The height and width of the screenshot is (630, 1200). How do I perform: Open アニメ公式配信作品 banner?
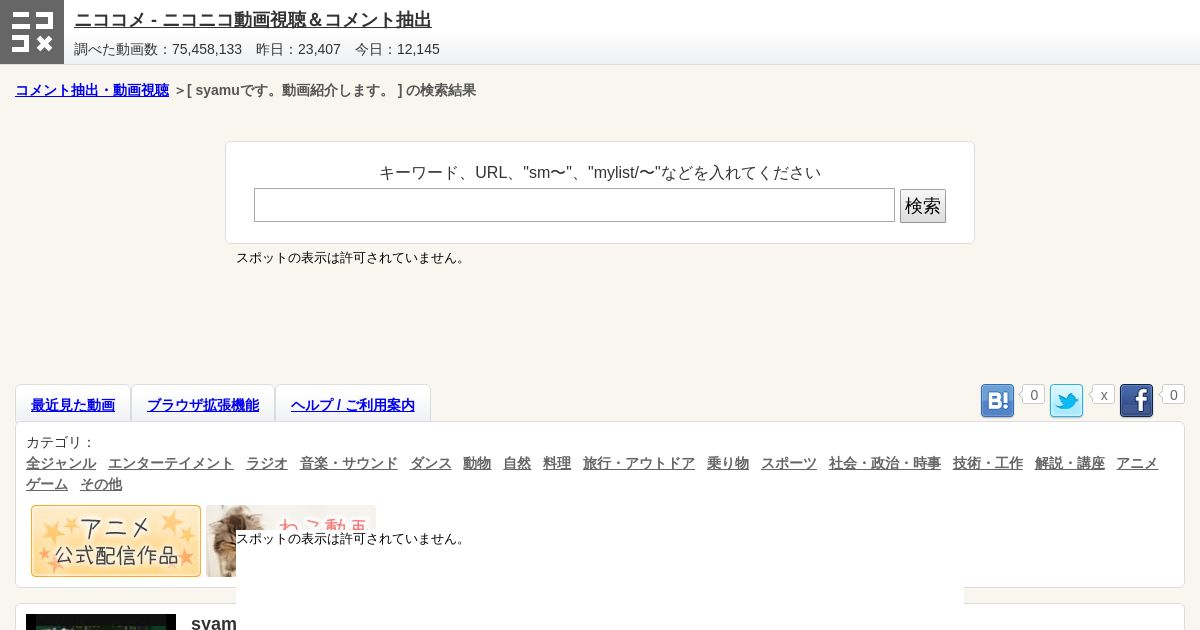[116, 541]
